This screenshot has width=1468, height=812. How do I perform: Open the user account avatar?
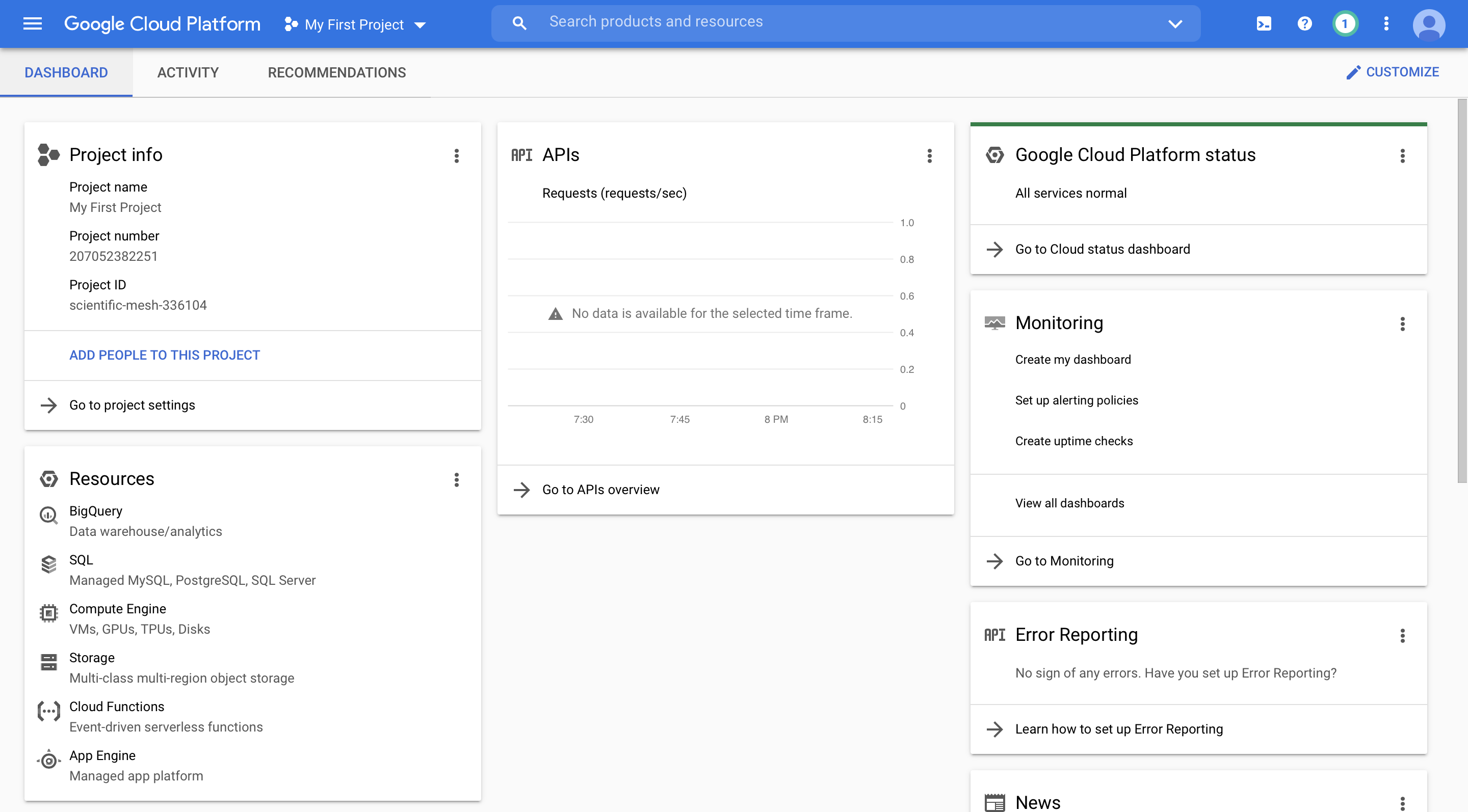tap(1429, 24)
